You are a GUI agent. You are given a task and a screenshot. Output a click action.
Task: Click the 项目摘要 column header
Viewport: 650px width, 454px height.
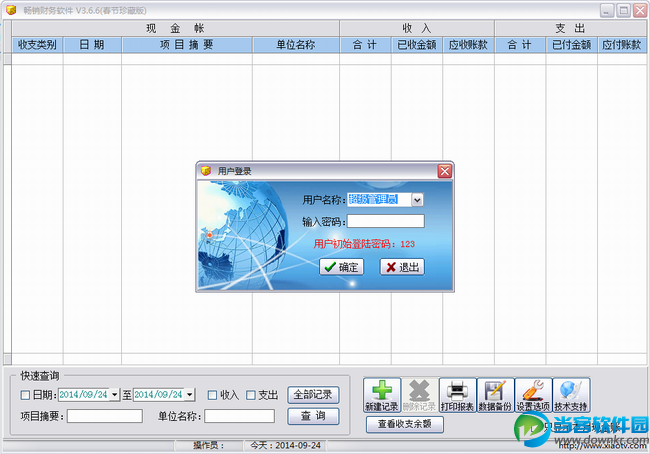pos(186,45)
